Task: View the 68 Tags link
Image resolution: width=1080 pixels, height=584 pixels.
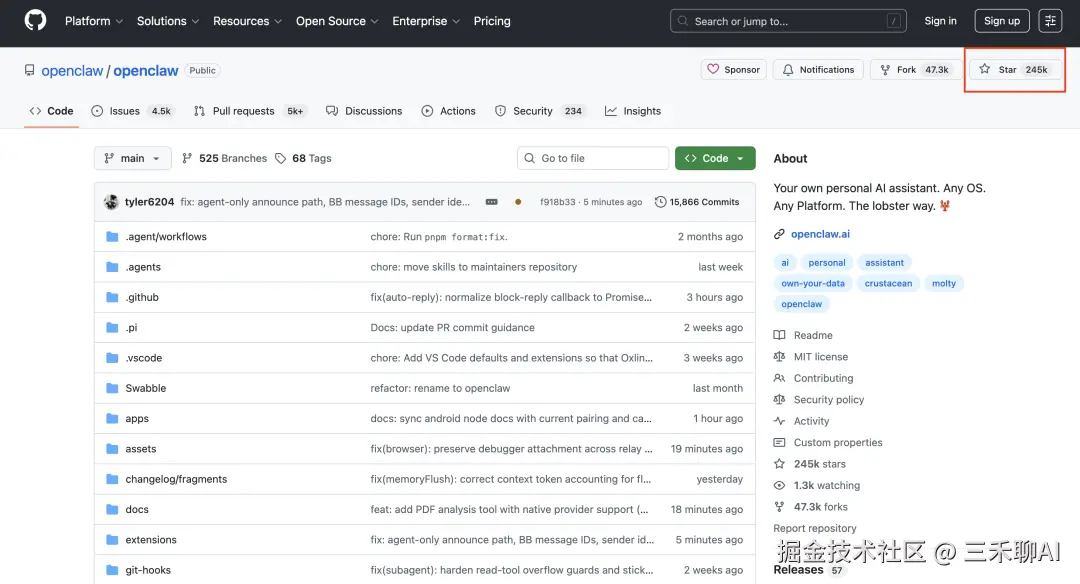Action: [303, 158]
